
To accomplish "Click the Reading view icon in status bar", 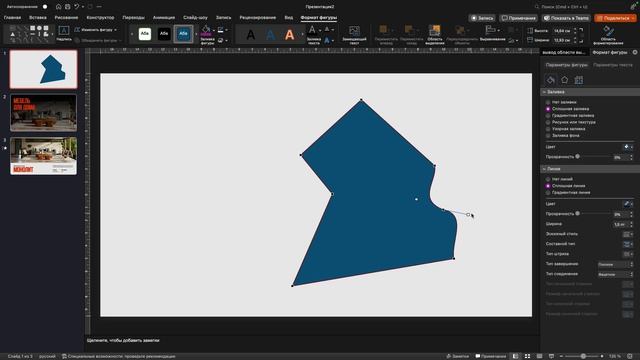I will (x=539, y=356).
